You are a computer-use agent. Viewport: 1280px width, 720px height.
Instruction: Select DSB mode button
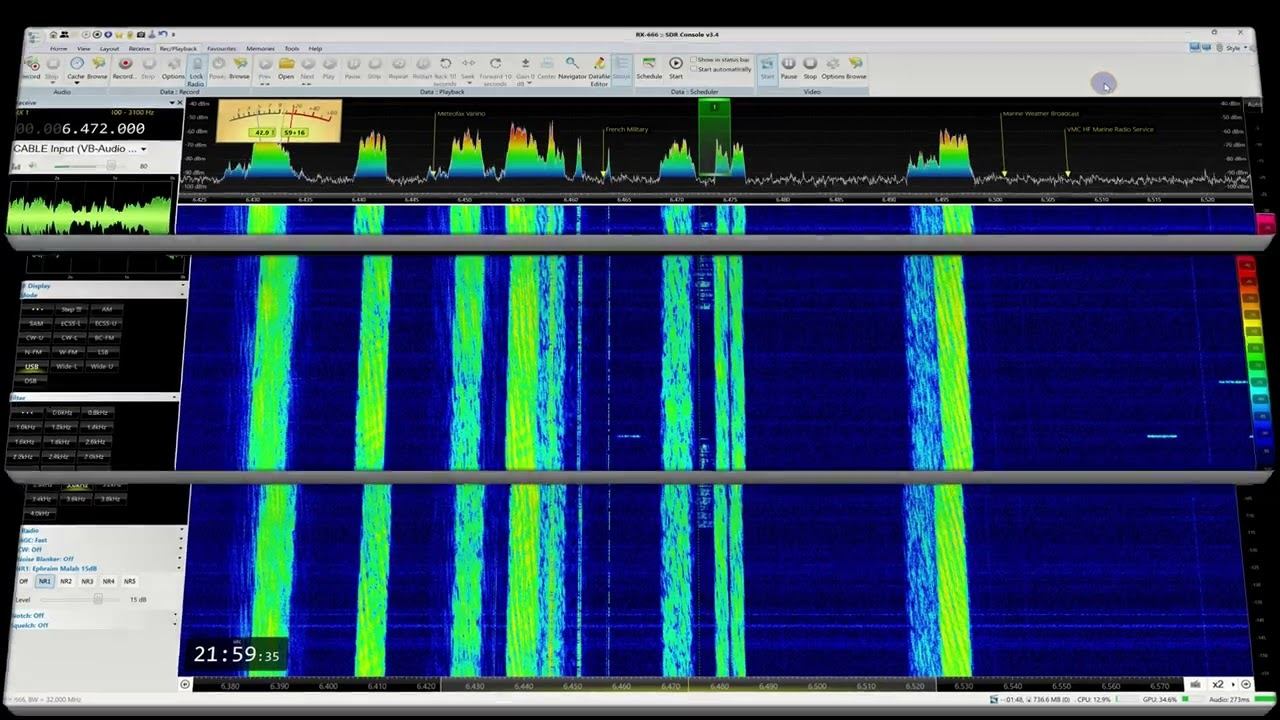coord(30,381)
